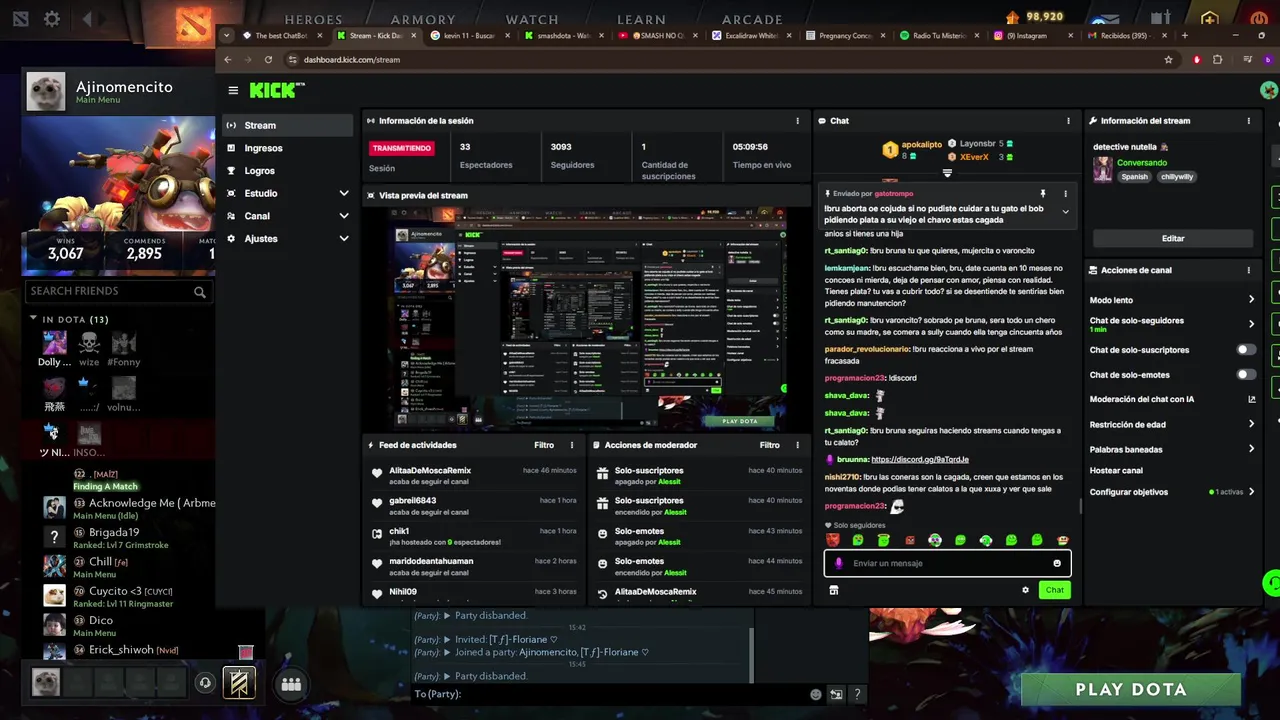Click the PLAY DOTA button
The width and height of the screenshot is (1280, 720).
coord(1131,690)
